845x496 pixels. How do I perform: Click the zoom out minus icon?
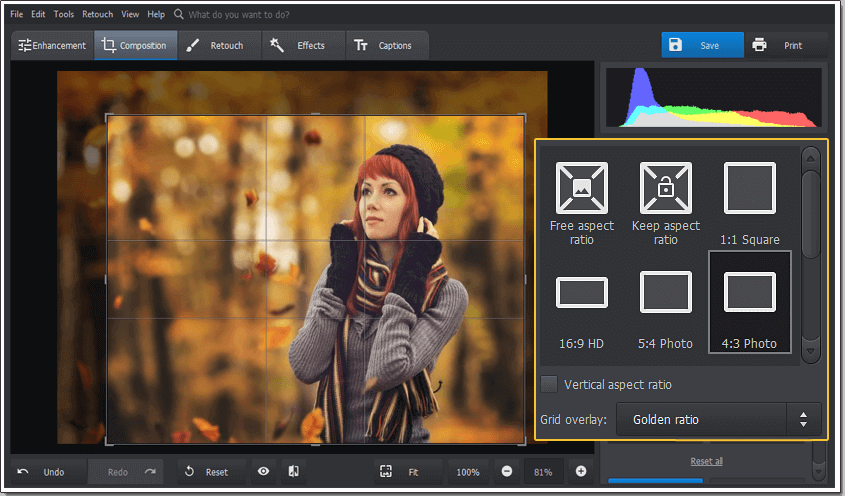(507, 471)
